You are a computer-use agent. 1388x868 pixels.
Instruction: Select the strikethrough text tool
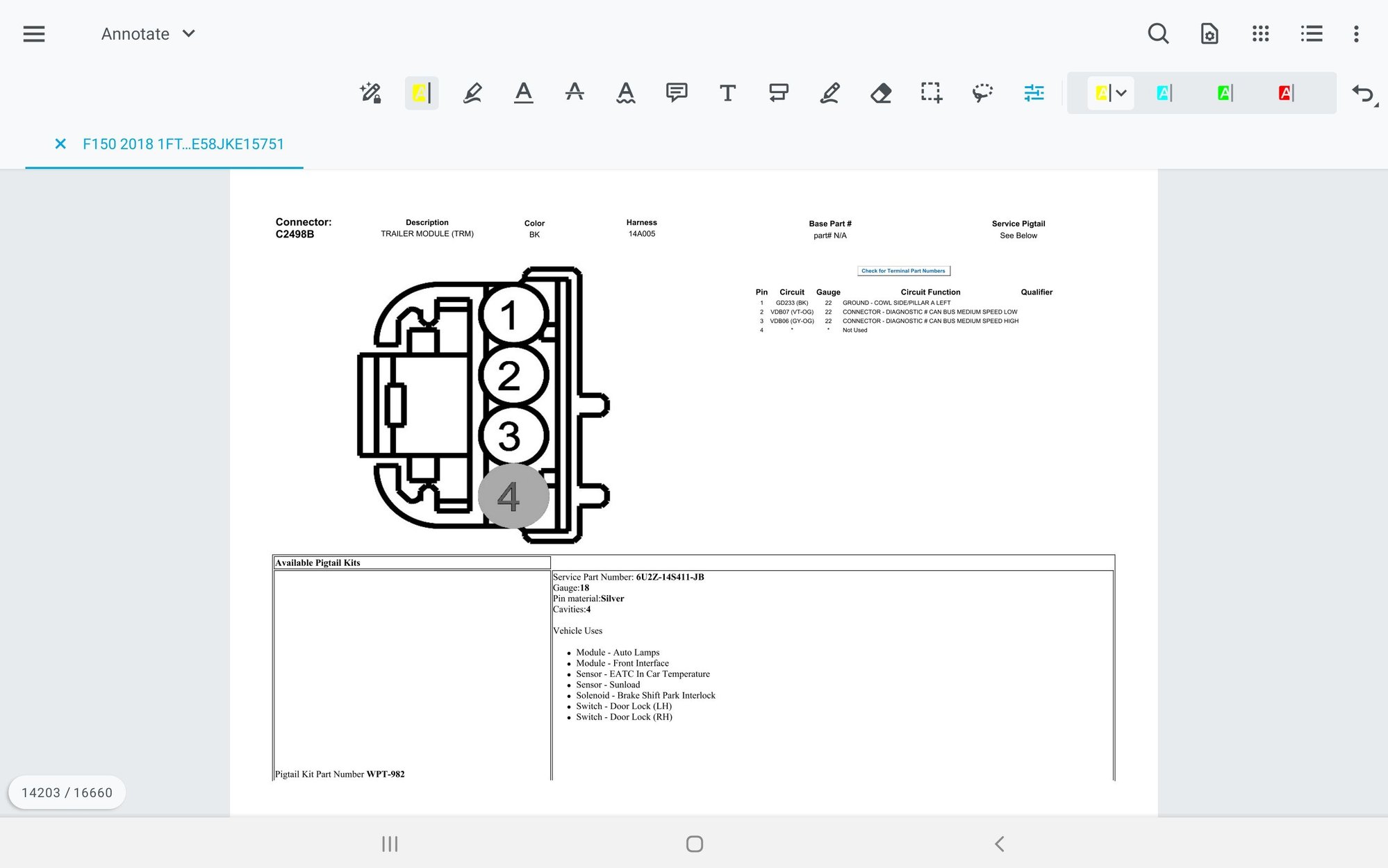pyautogui.click(x=575, y=92)
